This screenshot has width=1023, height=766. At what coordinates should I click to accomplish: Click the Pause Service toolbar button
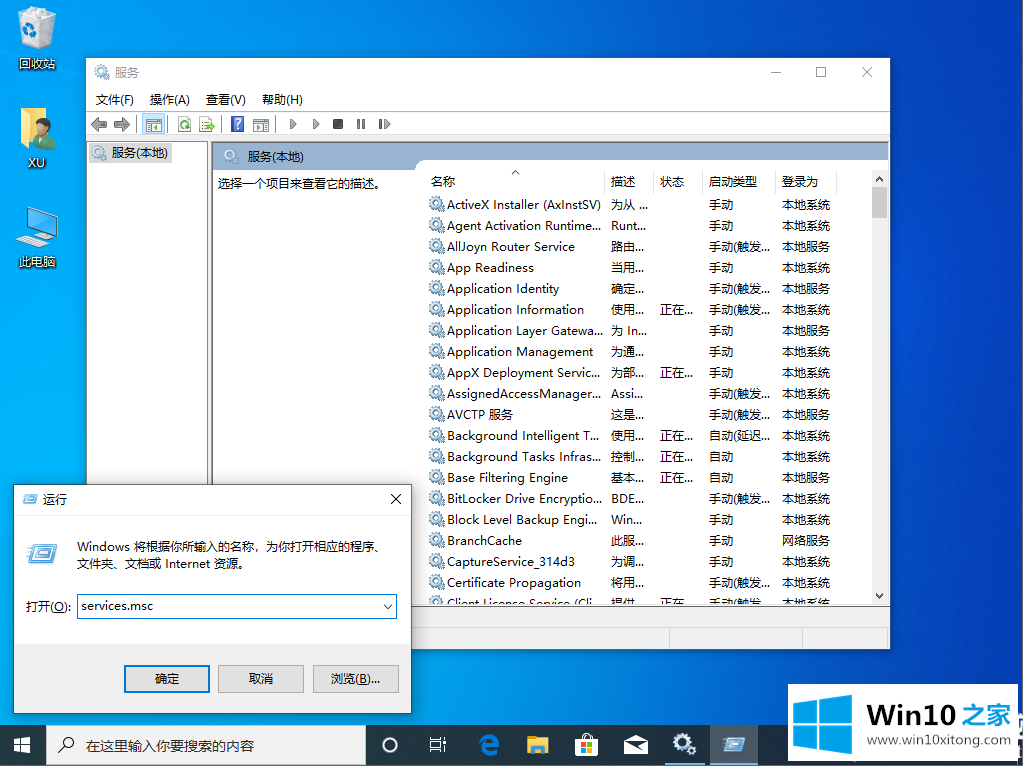point(360,124)
